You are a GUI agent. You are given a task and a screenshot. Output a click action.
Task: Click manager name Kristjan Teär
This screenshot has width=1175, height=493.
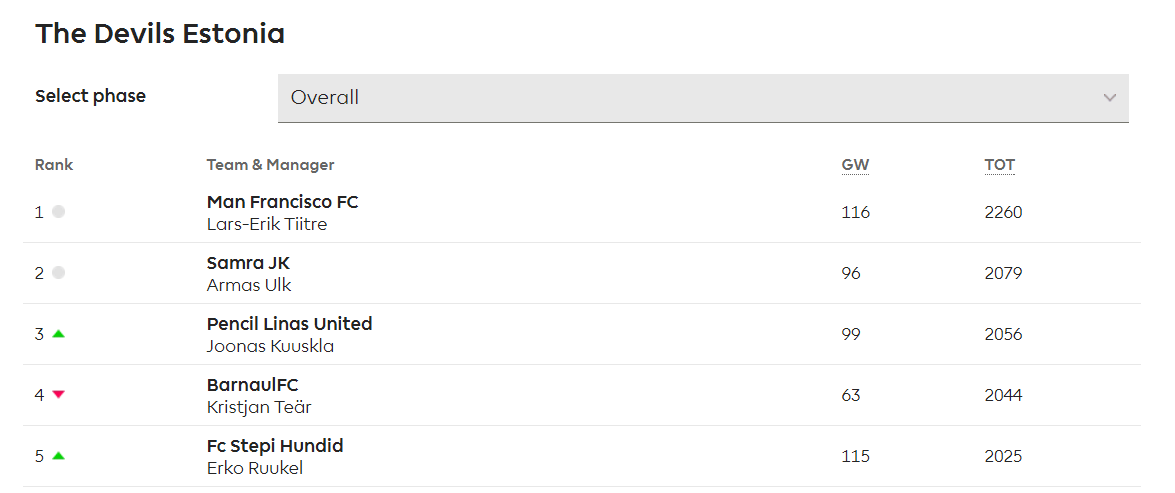pyautogui.click(x=259, y=407)
